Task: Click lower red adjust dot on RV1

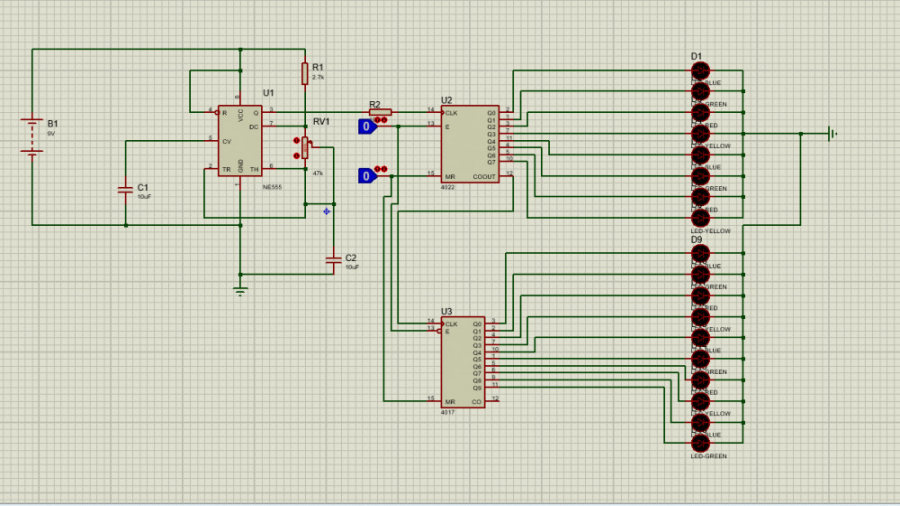Action: [x=296, y=155]
